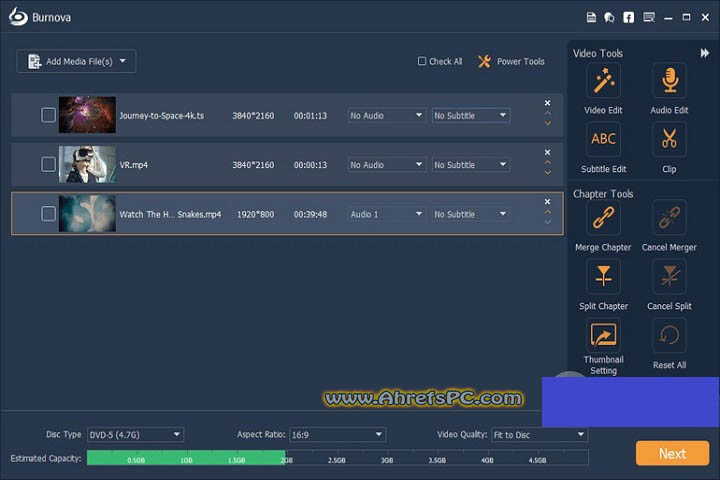Remove Watch The H... Snakes.mp4 with its X
Screen dimensions: 720x480
[x=547, y=202]
